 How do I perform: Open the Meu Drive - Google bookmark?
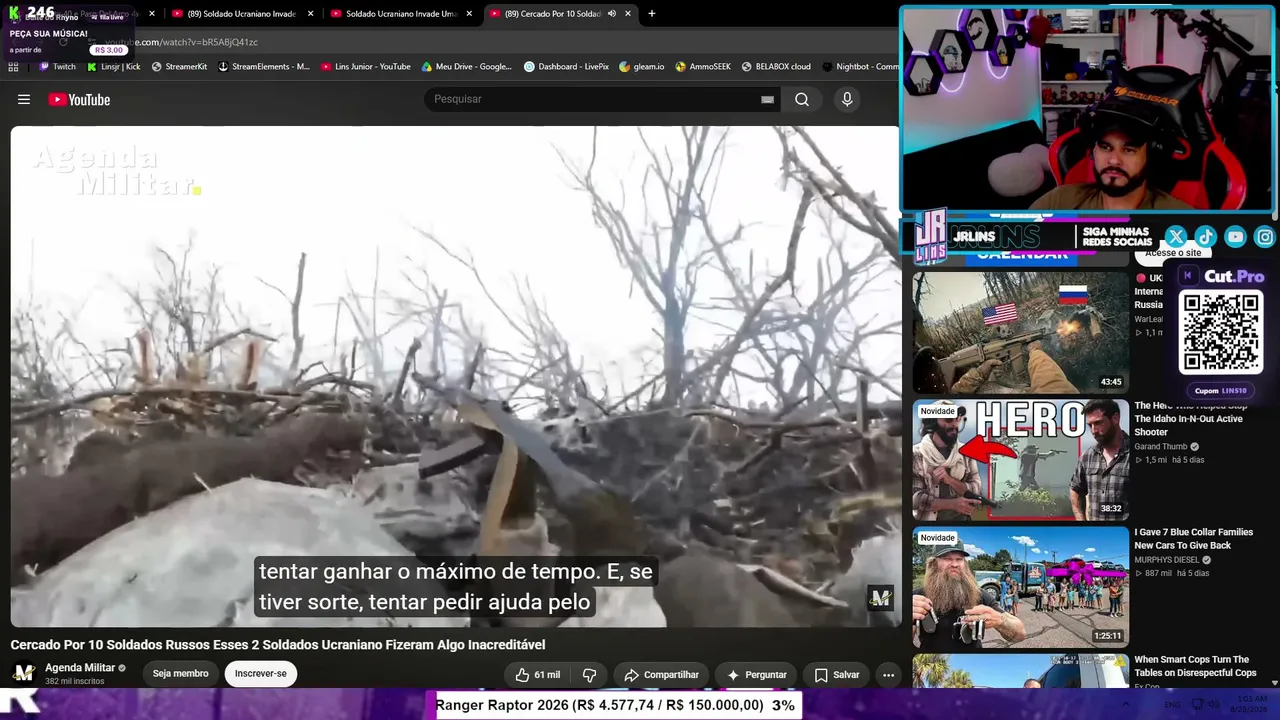pyautogui.click(x=467, y=67)
